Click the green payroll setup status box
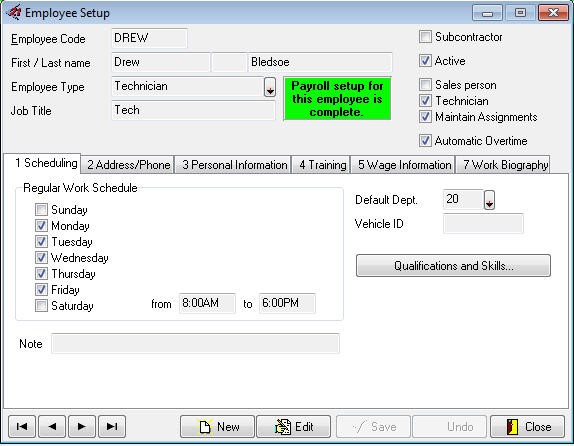Screen dimensions: 574x446 point(337,99)
